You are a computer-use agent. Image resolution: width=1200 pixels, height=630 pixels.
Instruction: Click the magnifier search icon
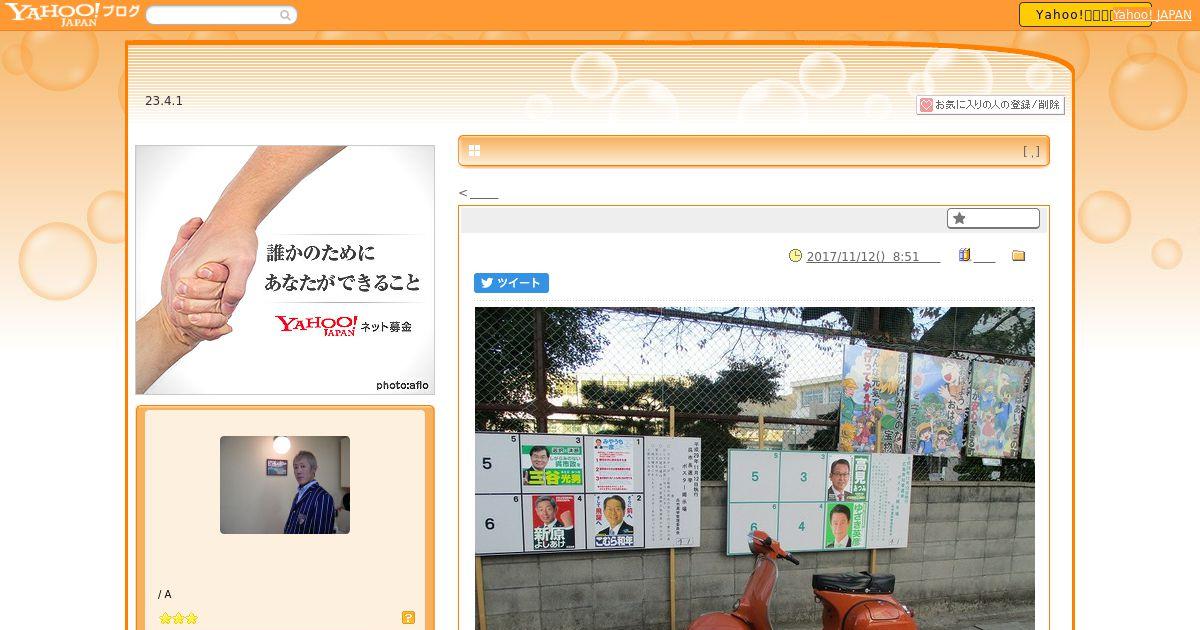[x=286, y=15]
